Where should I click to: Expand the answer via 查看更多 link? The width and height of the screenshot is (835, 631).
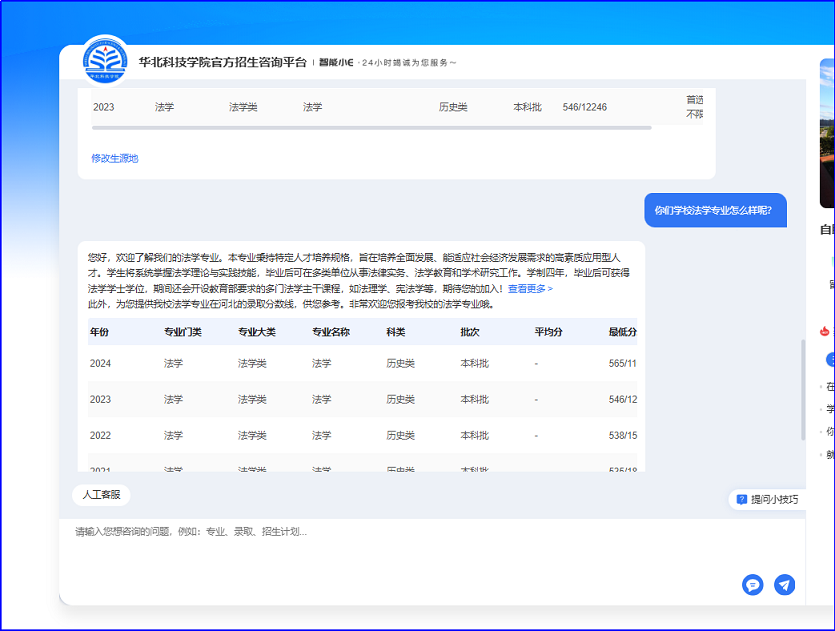pos(530,289)
